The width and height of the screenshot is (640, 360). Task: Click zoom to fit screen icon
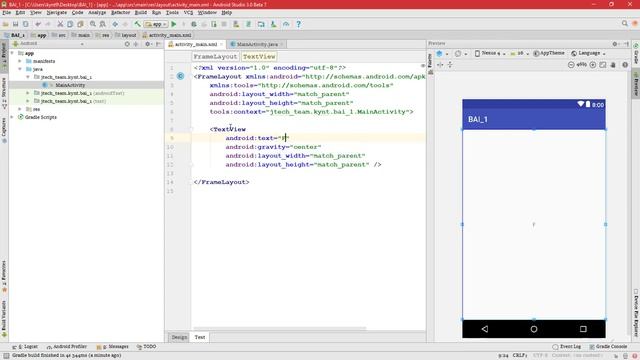pyautogui.click(x=602, y=64)
